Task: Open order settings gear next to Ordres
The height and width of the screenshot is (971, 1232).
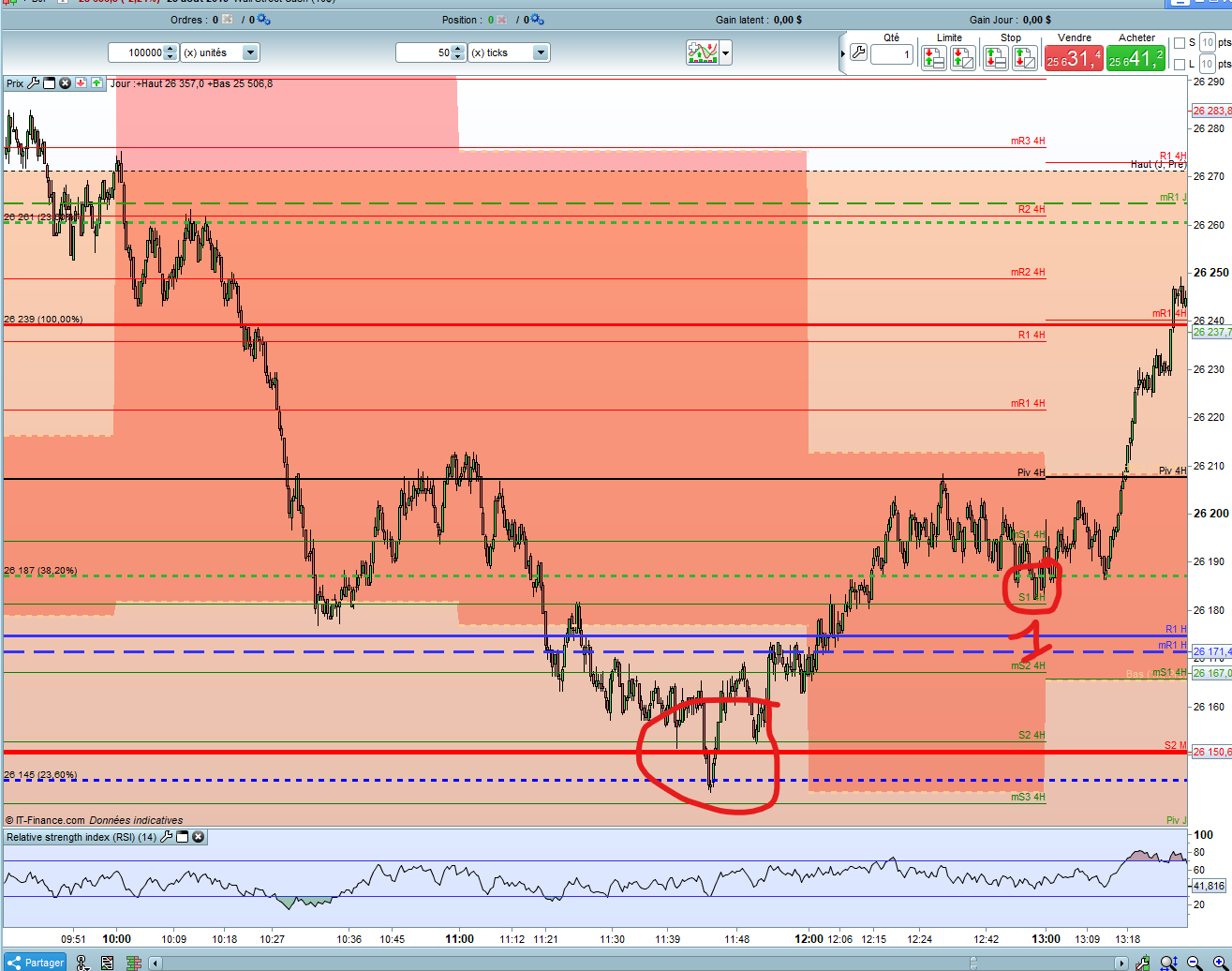Action: click(263, 20)
